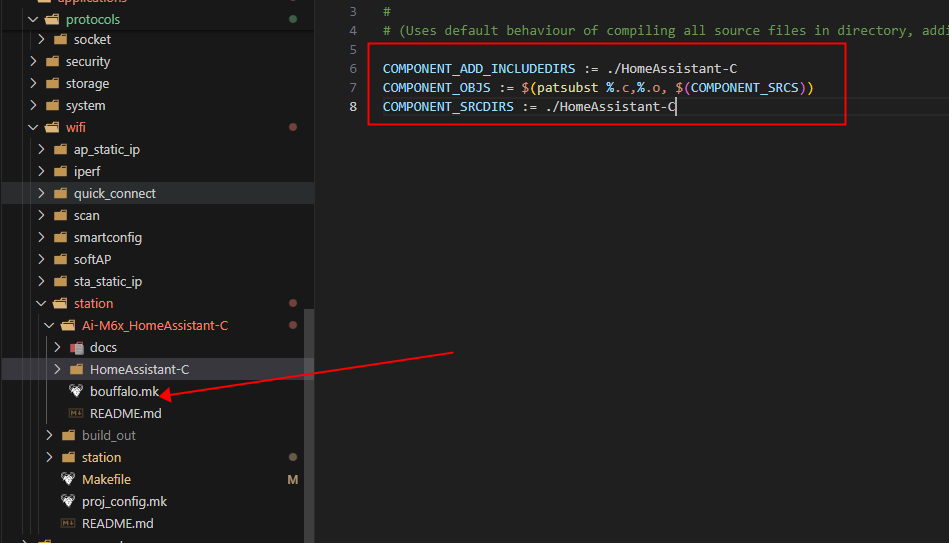The width and height of the screenshot is (949, 543).
Task: Expand the softAP folder chevron
Action: pos(41,259)
